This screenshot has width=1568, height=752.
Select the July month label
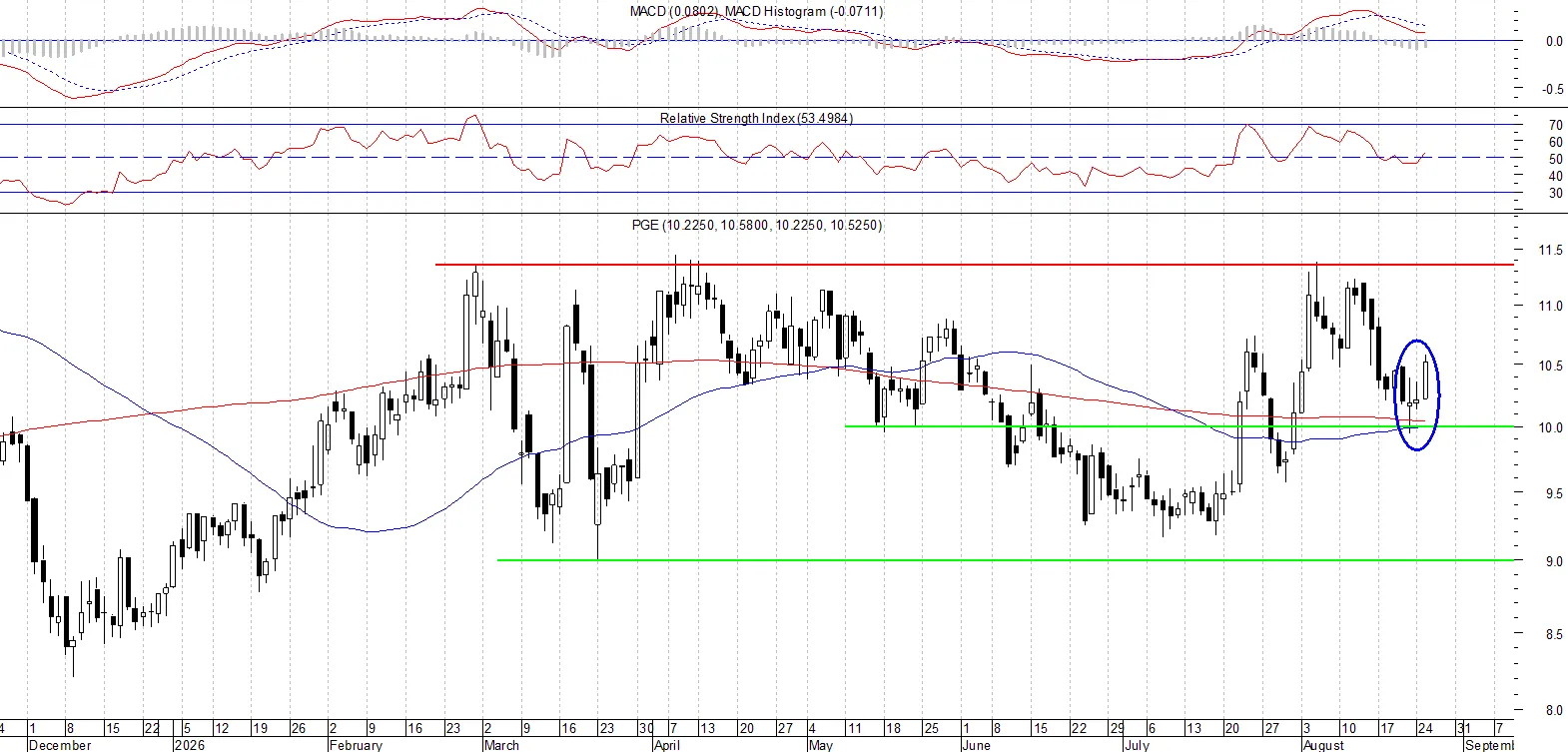coord(1137,745)
